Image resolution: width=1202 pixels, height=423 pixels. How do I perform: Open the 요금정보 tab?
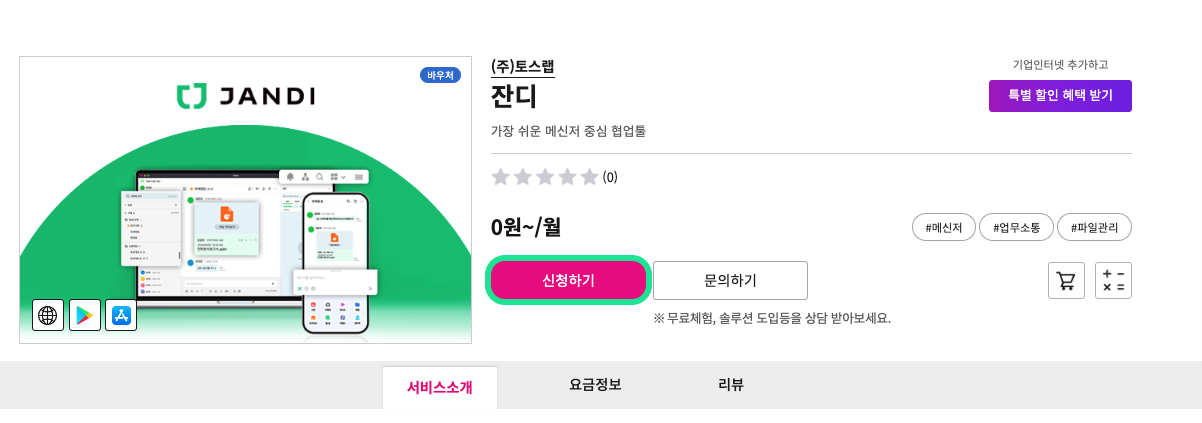coord(595,384)
